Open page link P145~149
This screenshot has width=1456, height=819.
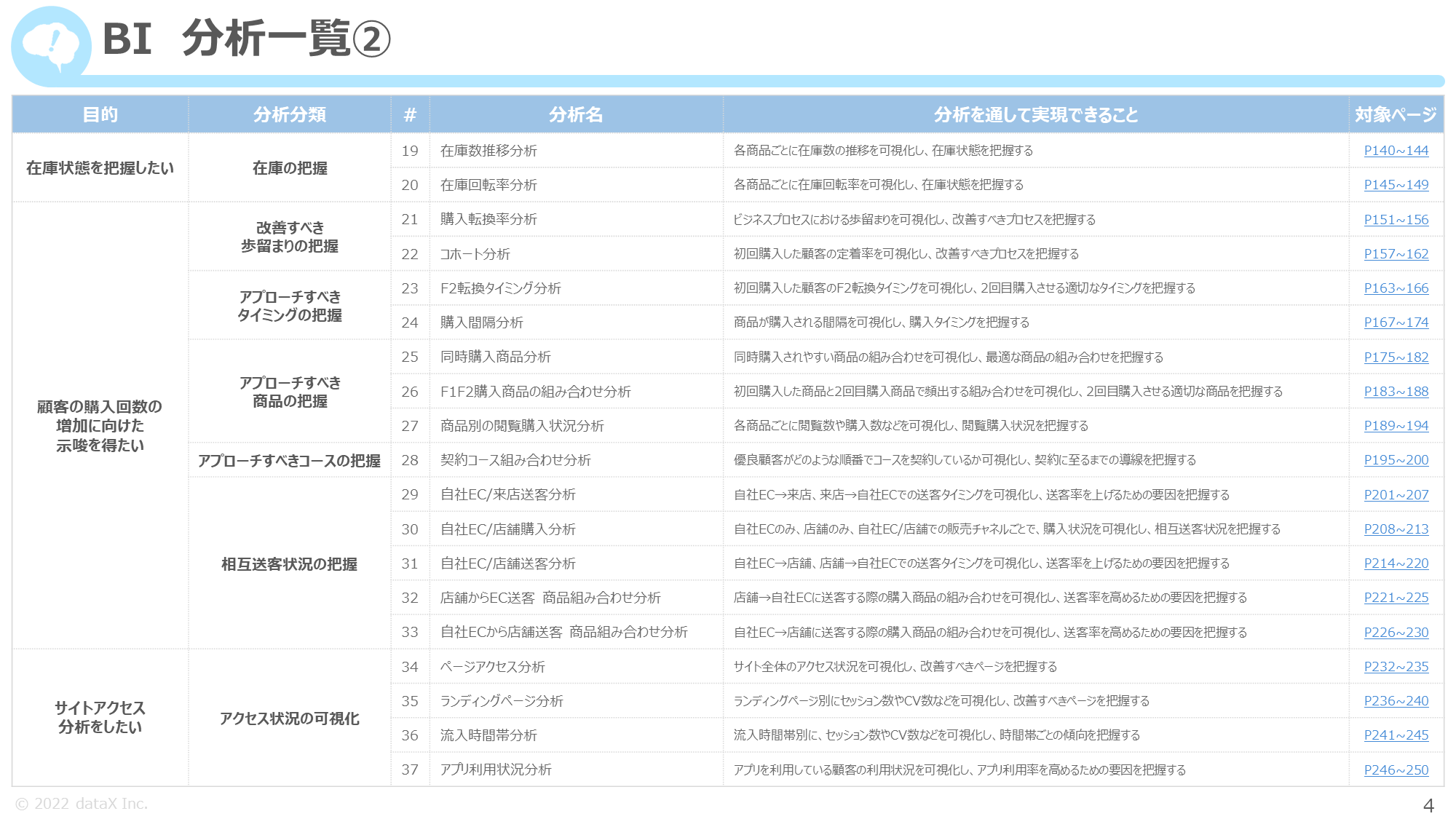1396,185
